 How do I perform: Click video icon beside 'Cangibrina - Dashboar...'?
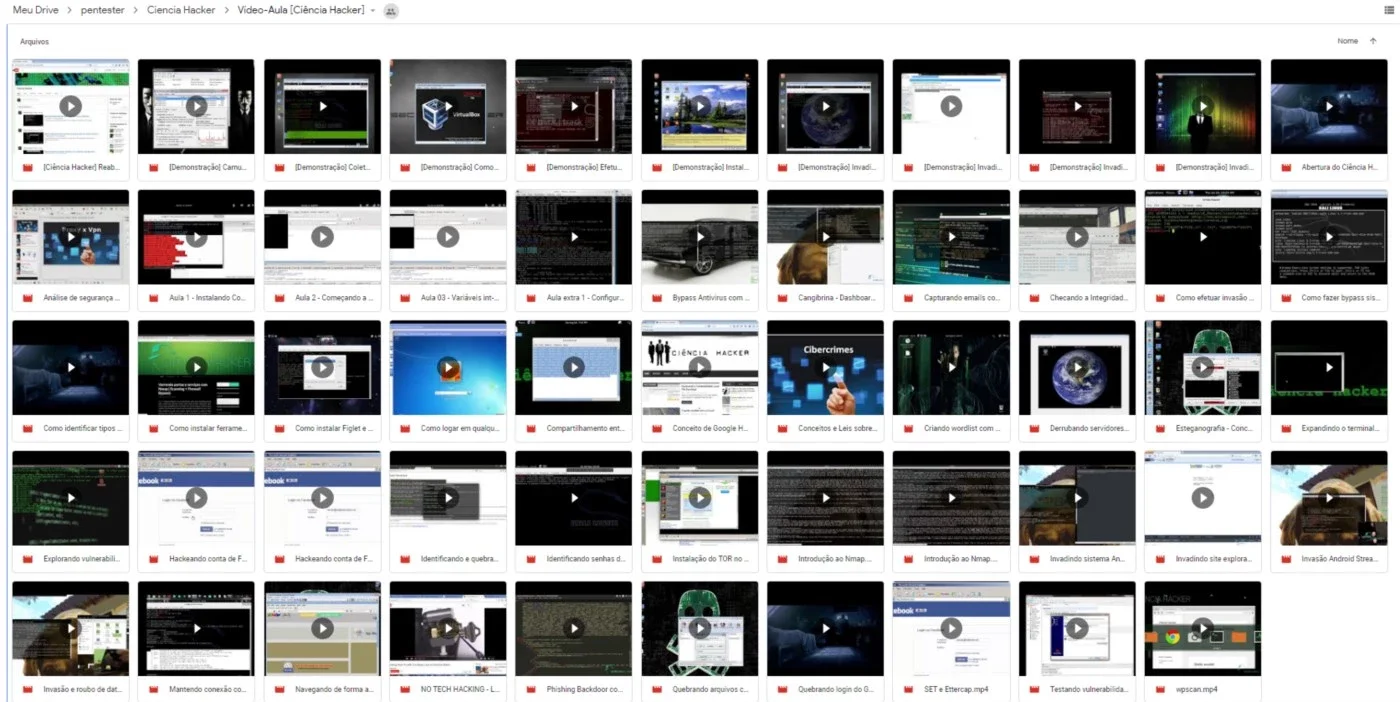pos(783,298)
